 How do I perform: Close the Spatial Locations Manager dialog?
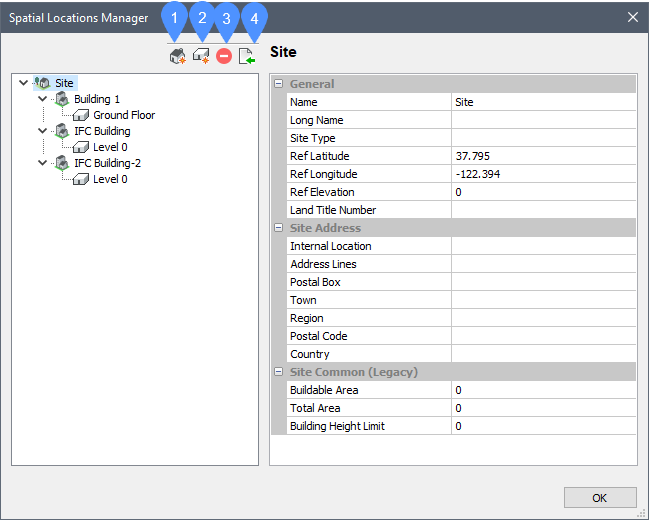click(632, 17)
